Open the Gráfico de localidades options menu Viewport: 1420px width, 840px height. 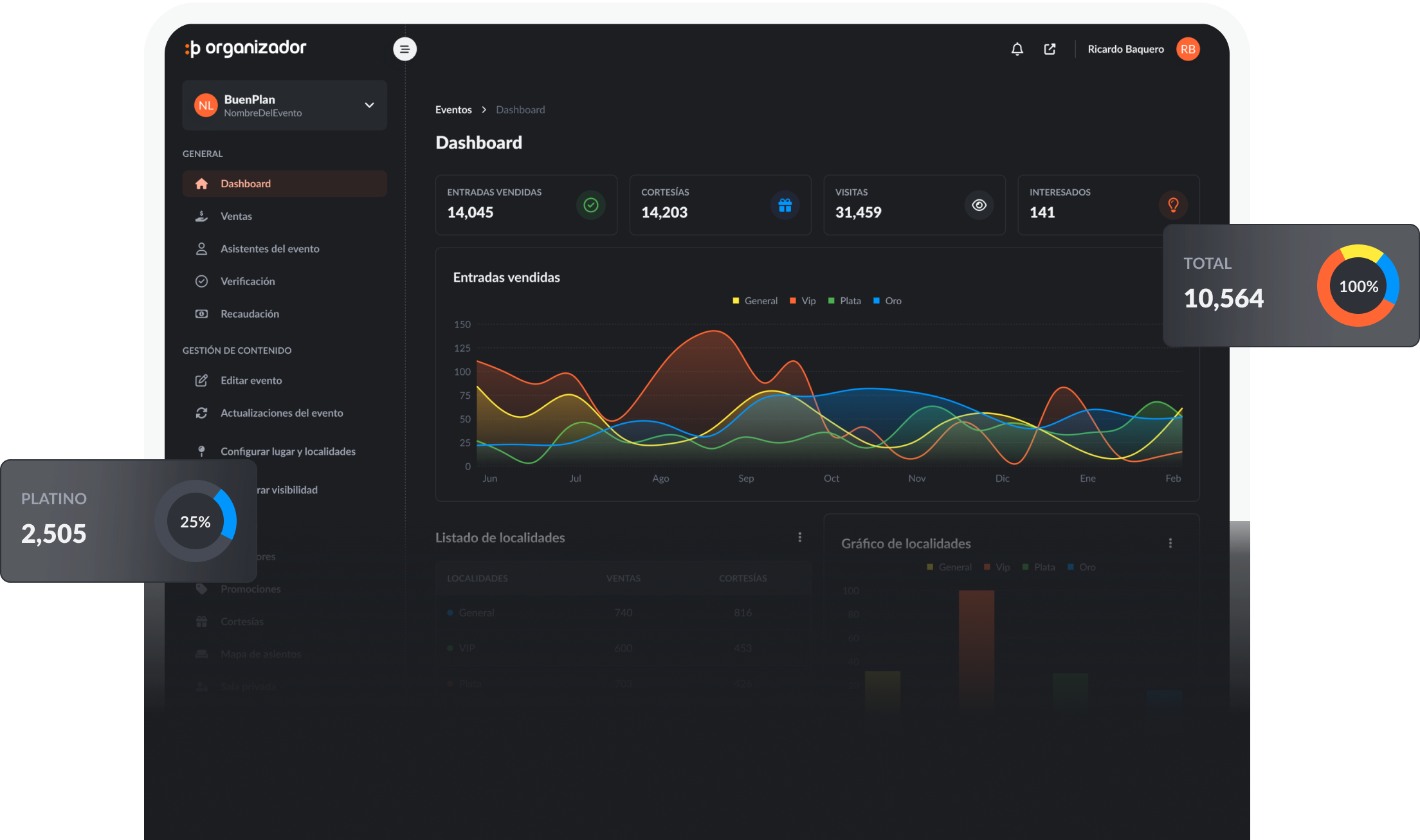click(x=1170, y=543)
